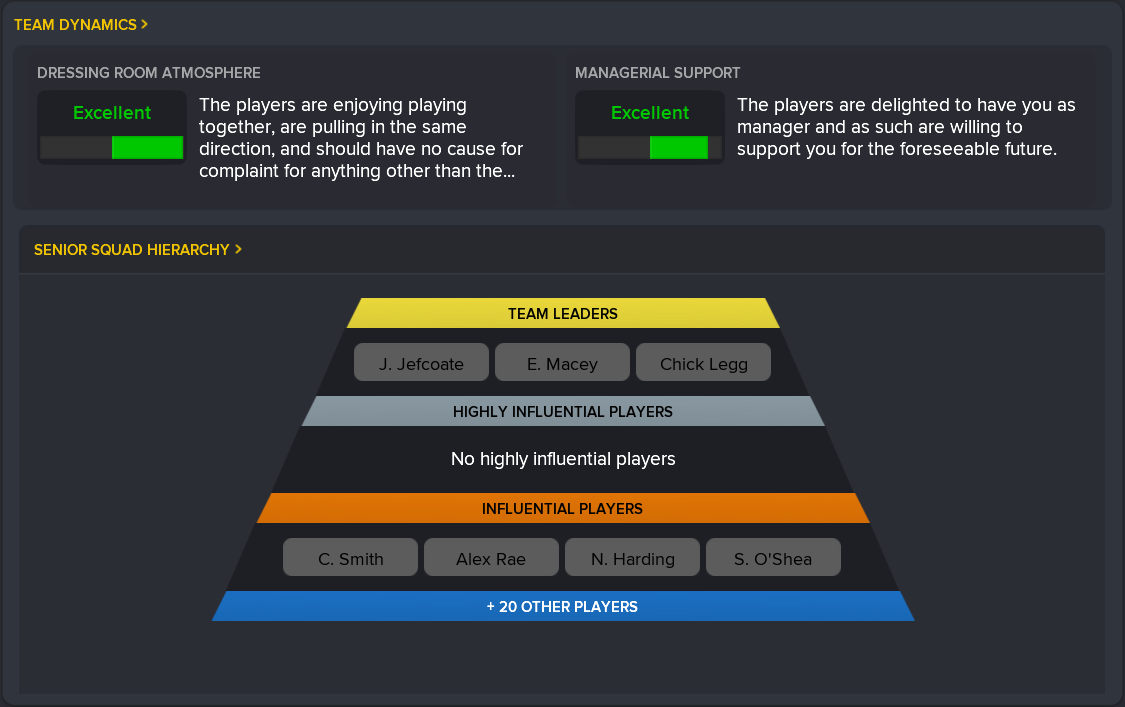Select player J. Jefcoate
Screen dimensions: 1125x707
[x=421, y=364]
